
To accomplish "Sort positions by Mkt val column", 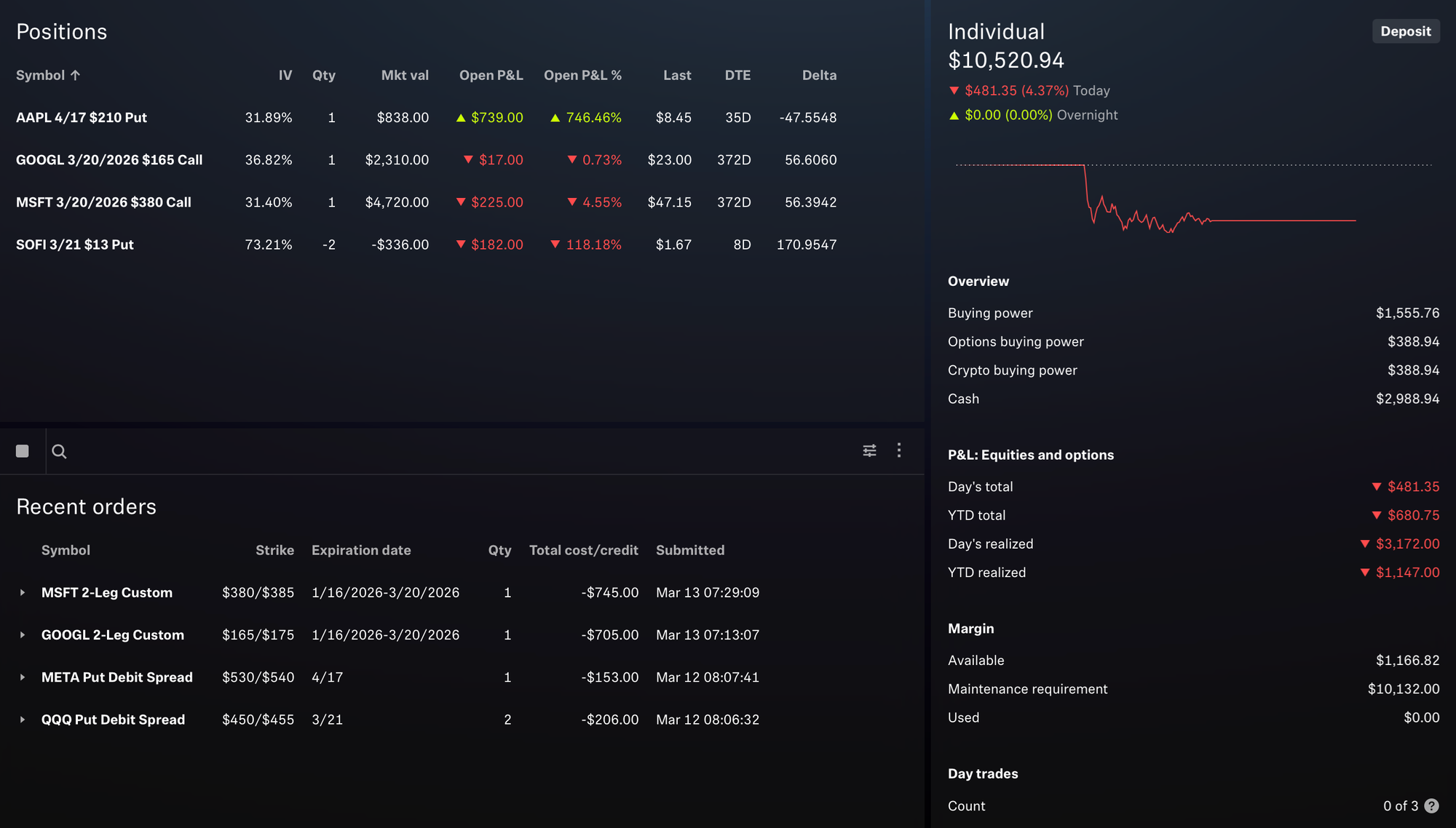I will [405, 75].
